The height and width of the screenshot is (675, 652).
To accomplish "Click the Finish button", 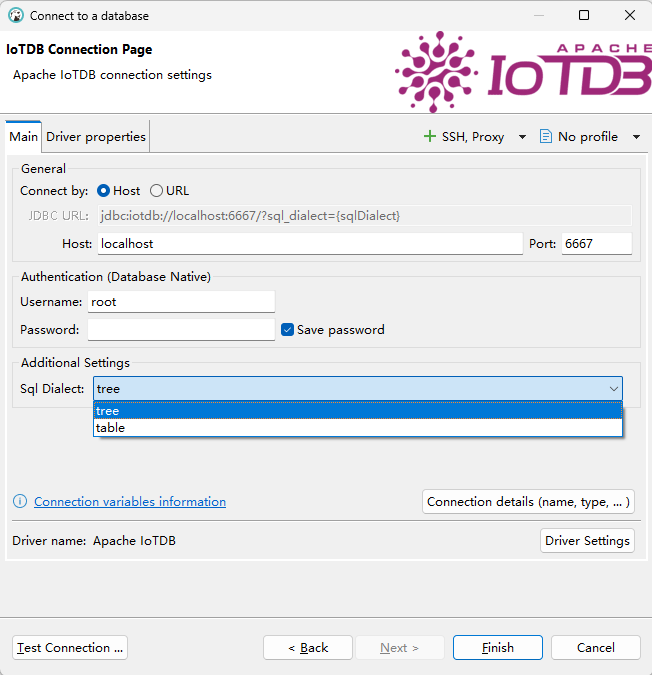I will (497, 648).
